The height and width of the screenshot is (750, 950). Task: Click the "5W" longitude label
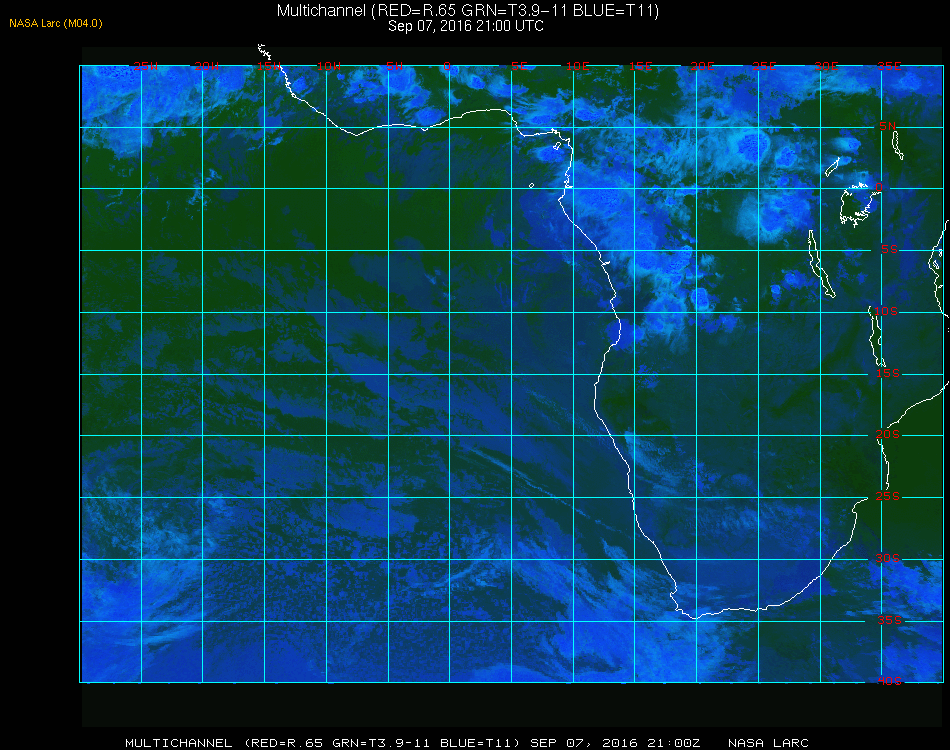(x=394, y=66)
